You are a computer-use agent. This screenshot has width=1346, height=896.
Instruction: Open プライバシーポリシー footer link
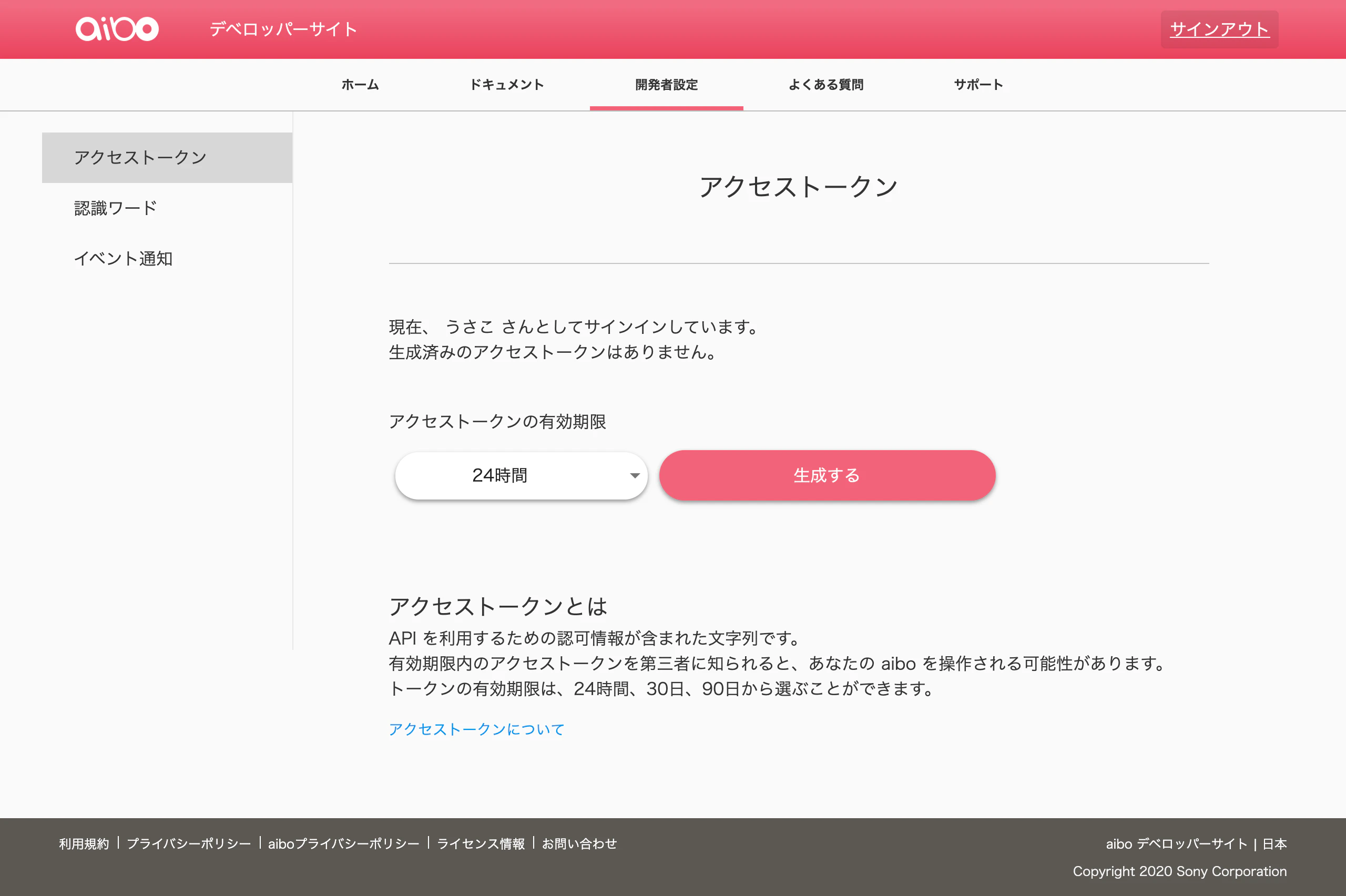[189, 843]
